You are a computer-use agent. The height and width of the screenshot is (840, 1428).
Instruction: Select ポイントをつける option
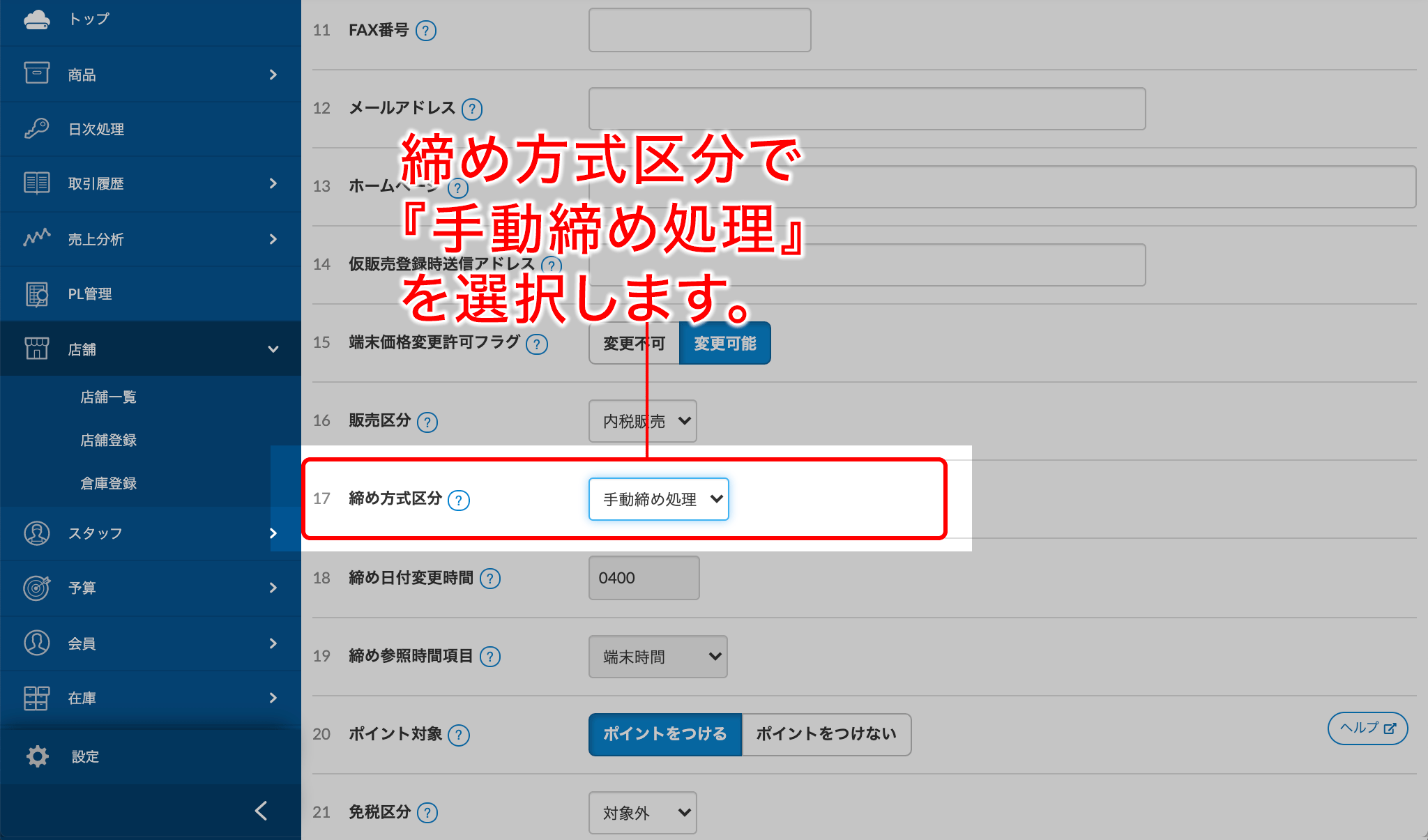(664, 734)
